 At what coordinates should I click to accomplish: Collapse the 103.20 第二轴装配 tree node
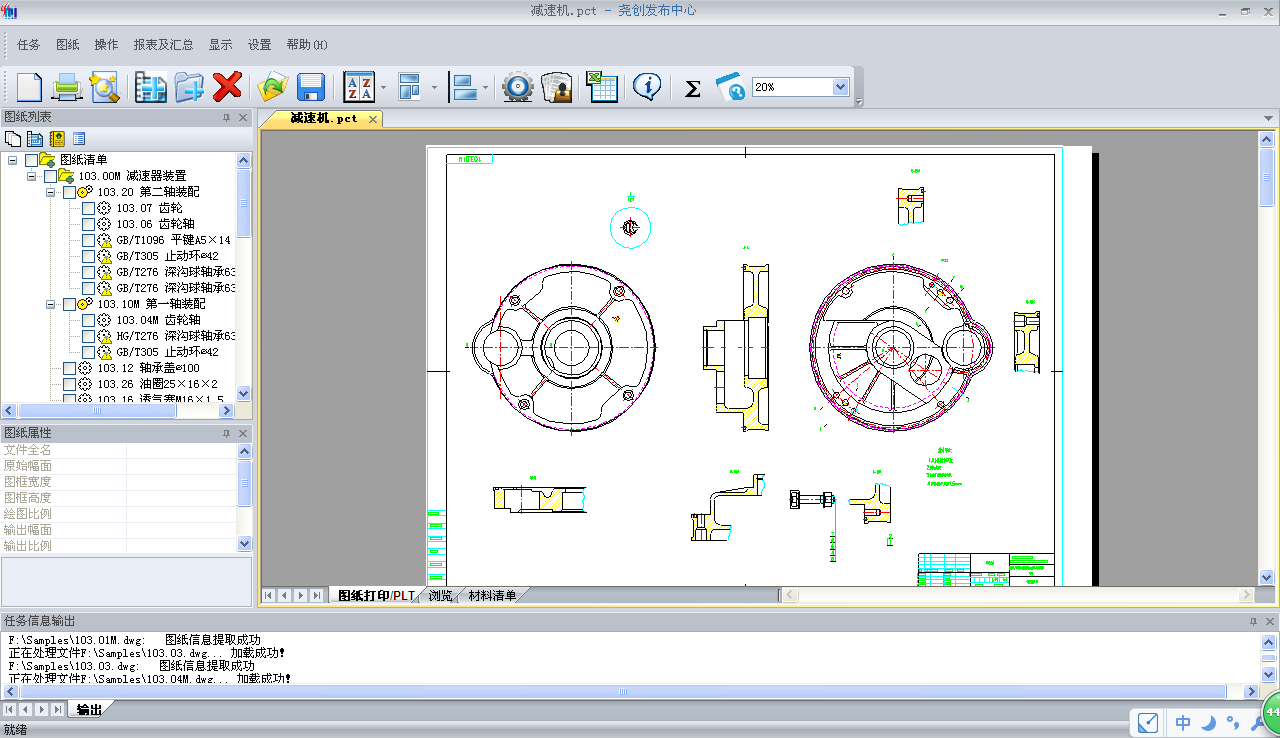(x=51, y=192)
